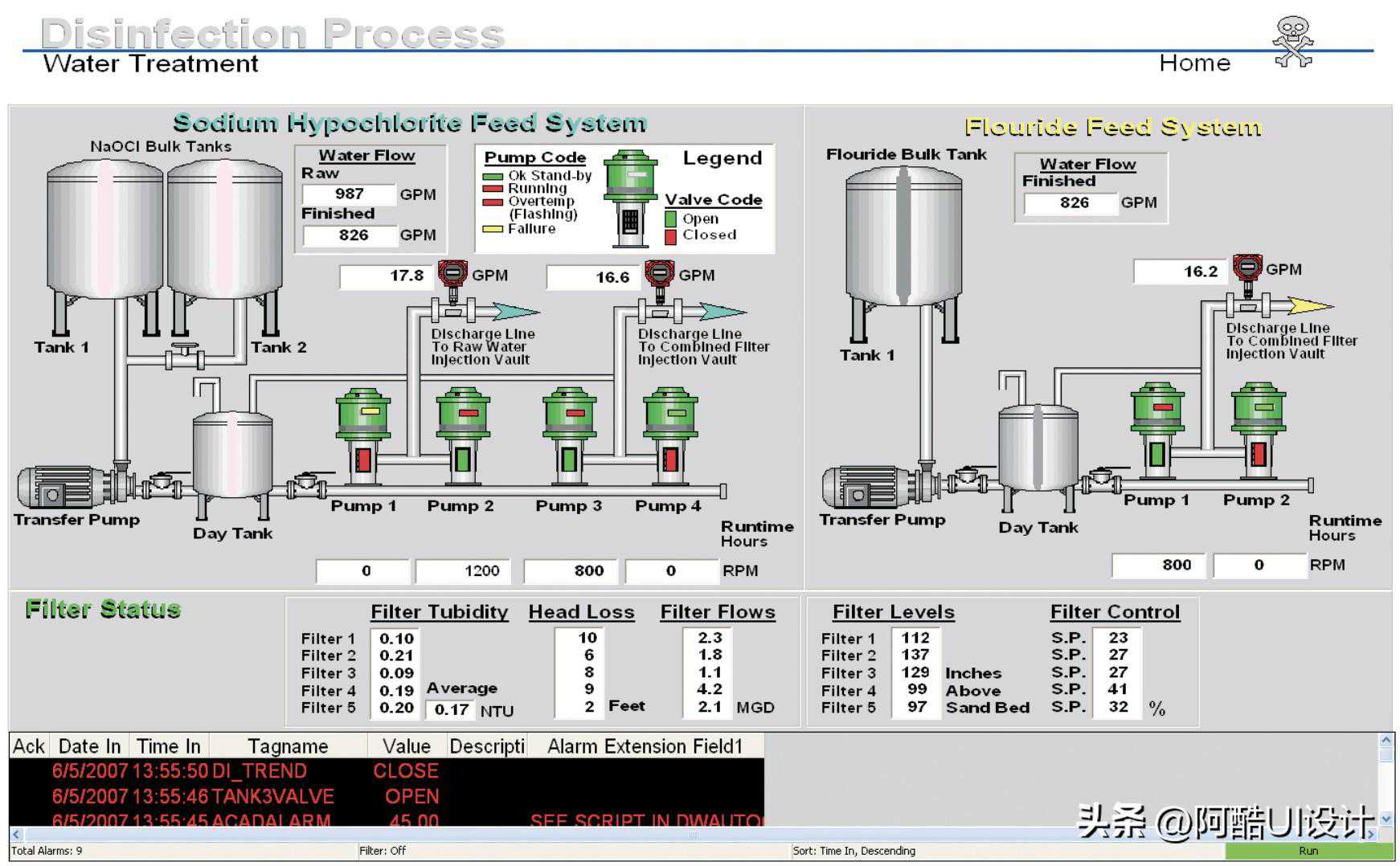The image size is (1400, 866).
Task: Click the Fluoride flow meter beside 16.2 GPM
Action: point(1247,268)
